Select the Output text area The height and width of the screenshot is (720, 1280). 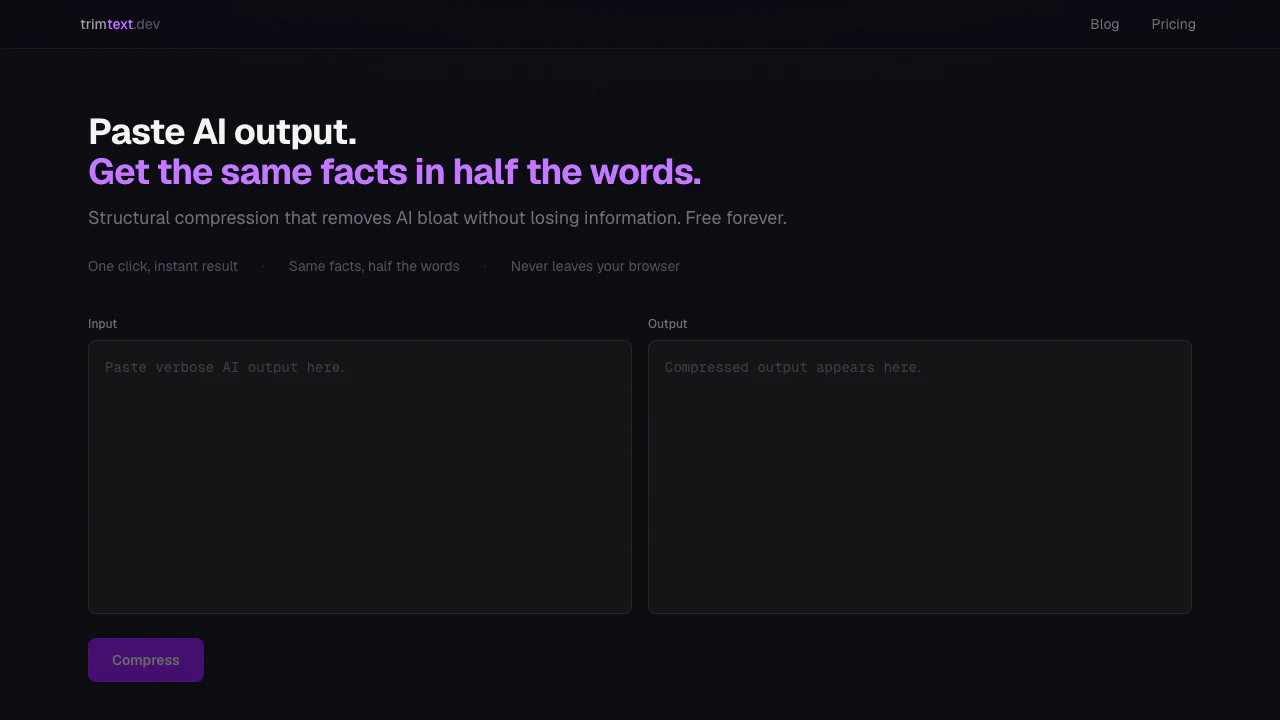920,477
